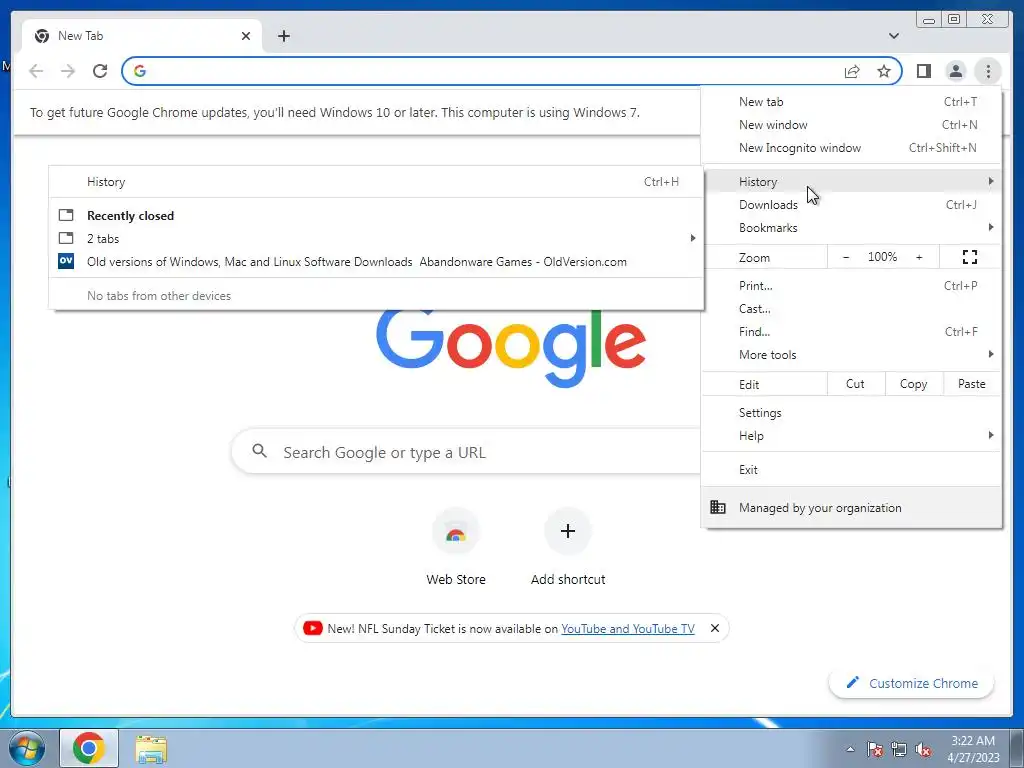Screen dimensions: 1024x768
Task: Bookmark this tab with the star icon
Action: pyautogui.click(x=884, y=71)
